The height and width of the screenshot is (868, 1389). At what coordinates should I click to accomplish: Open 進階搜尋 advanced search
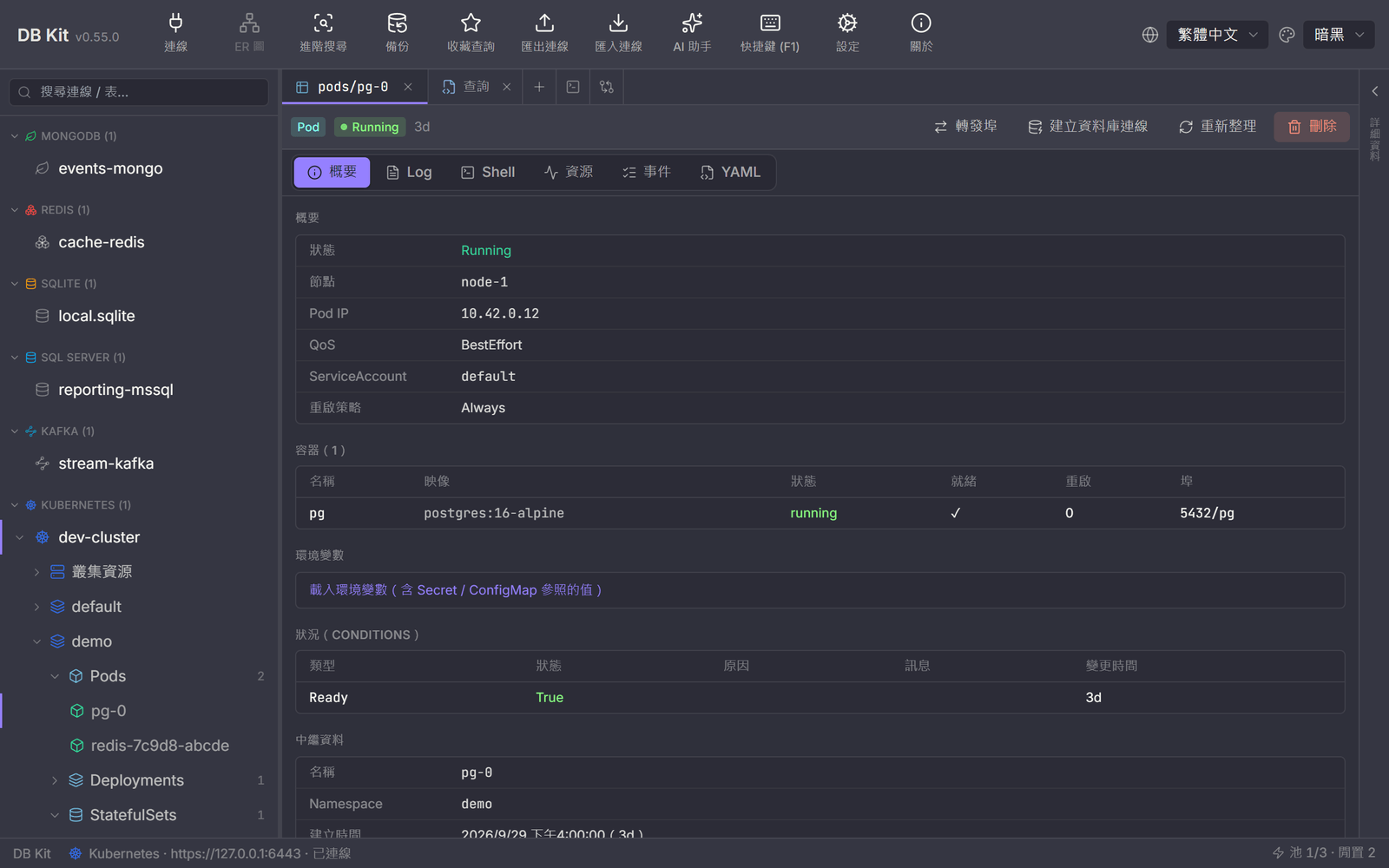(x=323, y=33)
